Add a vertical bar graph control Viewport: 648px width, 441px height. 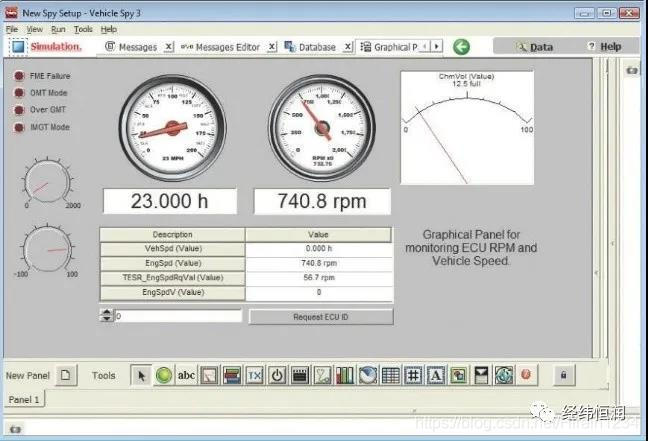pyautogui.click(x=345, y=375)
